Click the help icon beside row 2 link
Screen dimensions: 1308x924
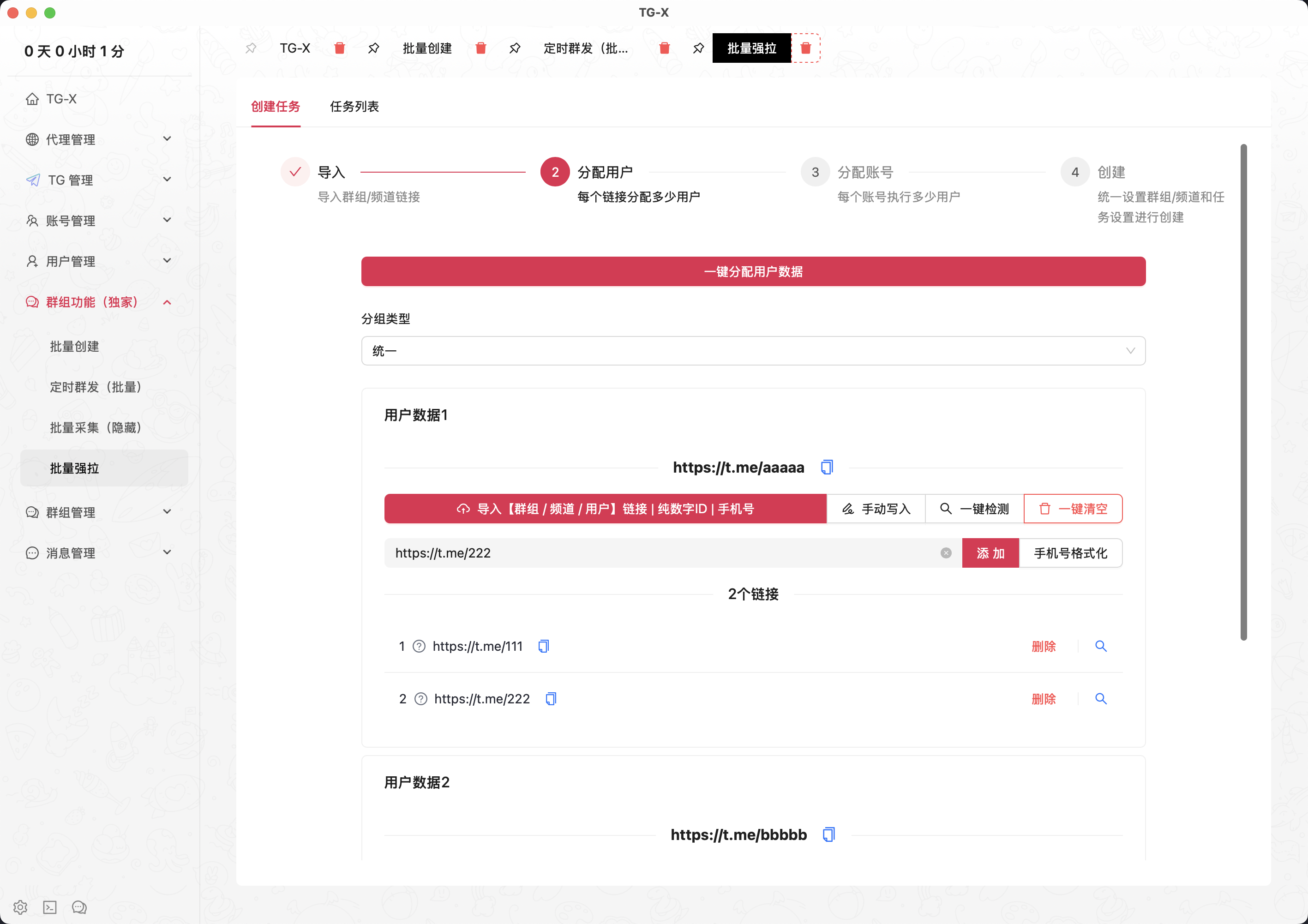tap(420, 698)
